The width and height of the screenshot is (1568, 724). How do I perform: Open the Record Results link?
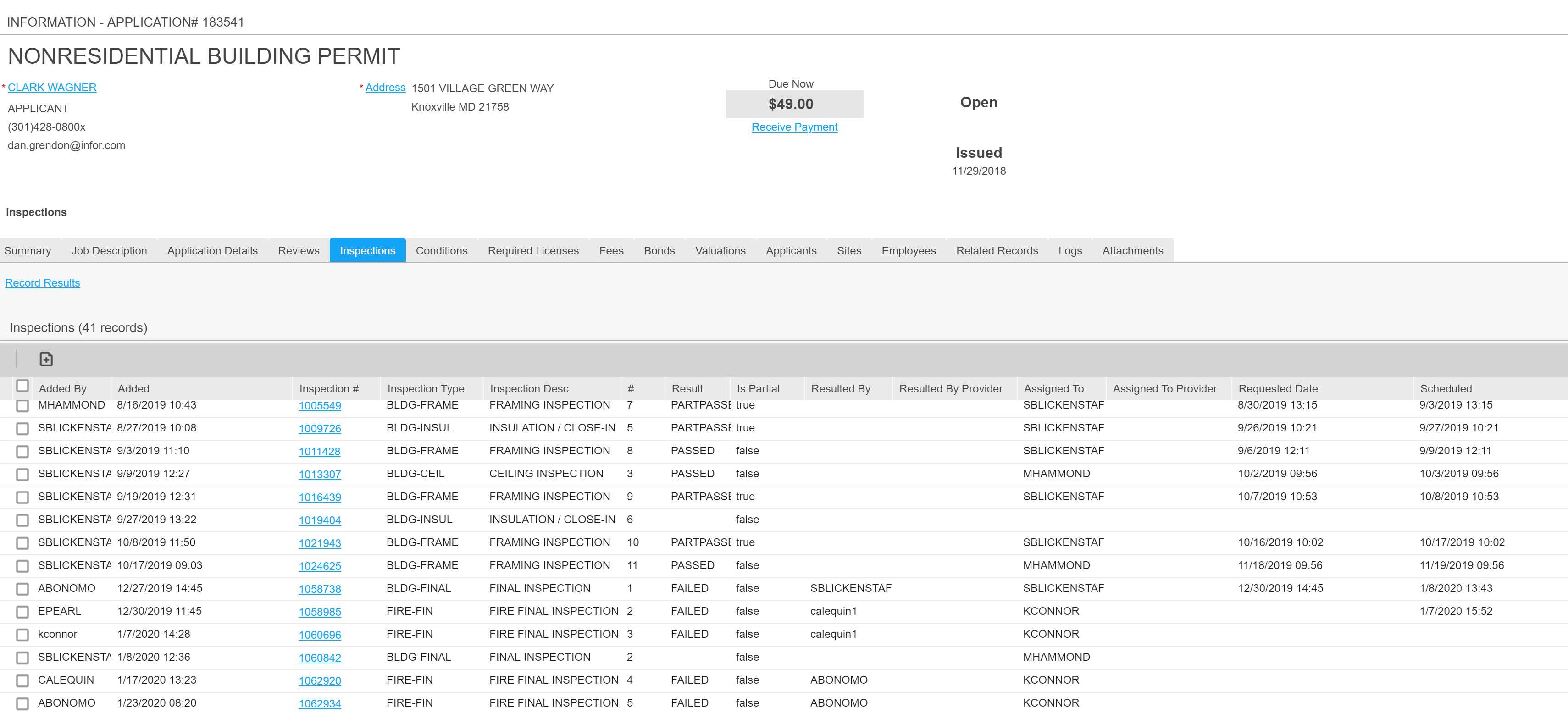(43, 283)
